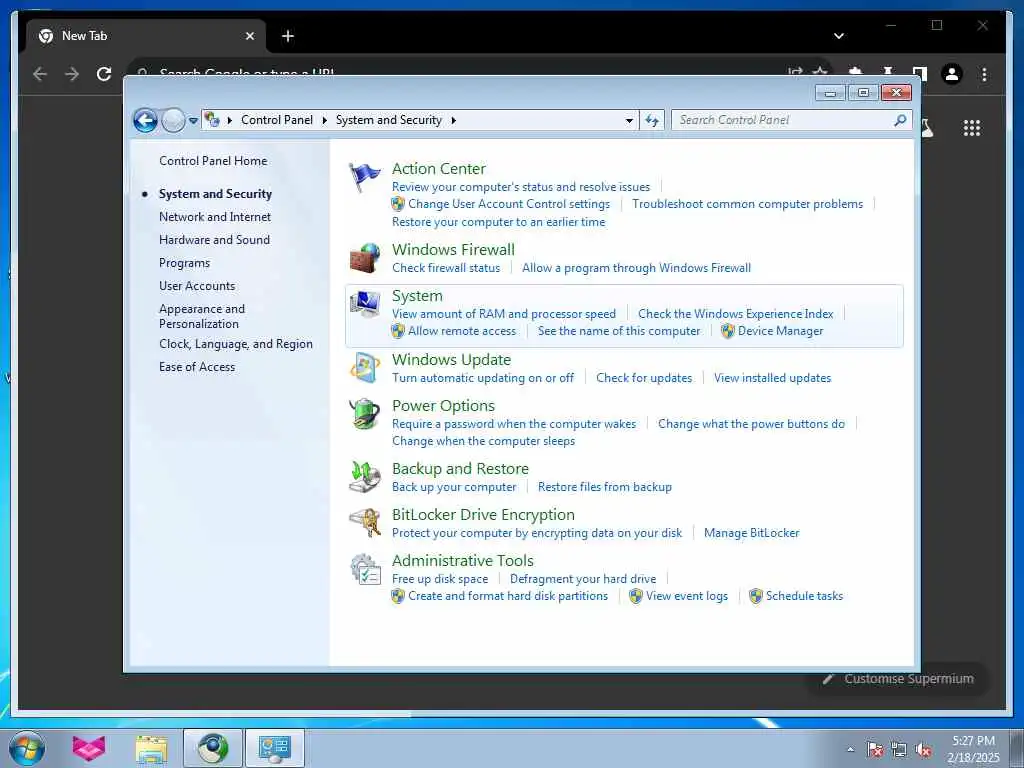1024x768 pixels.
Task: Expand the arrow after Control Panel breadcrumb
Action: coord(324,120)
